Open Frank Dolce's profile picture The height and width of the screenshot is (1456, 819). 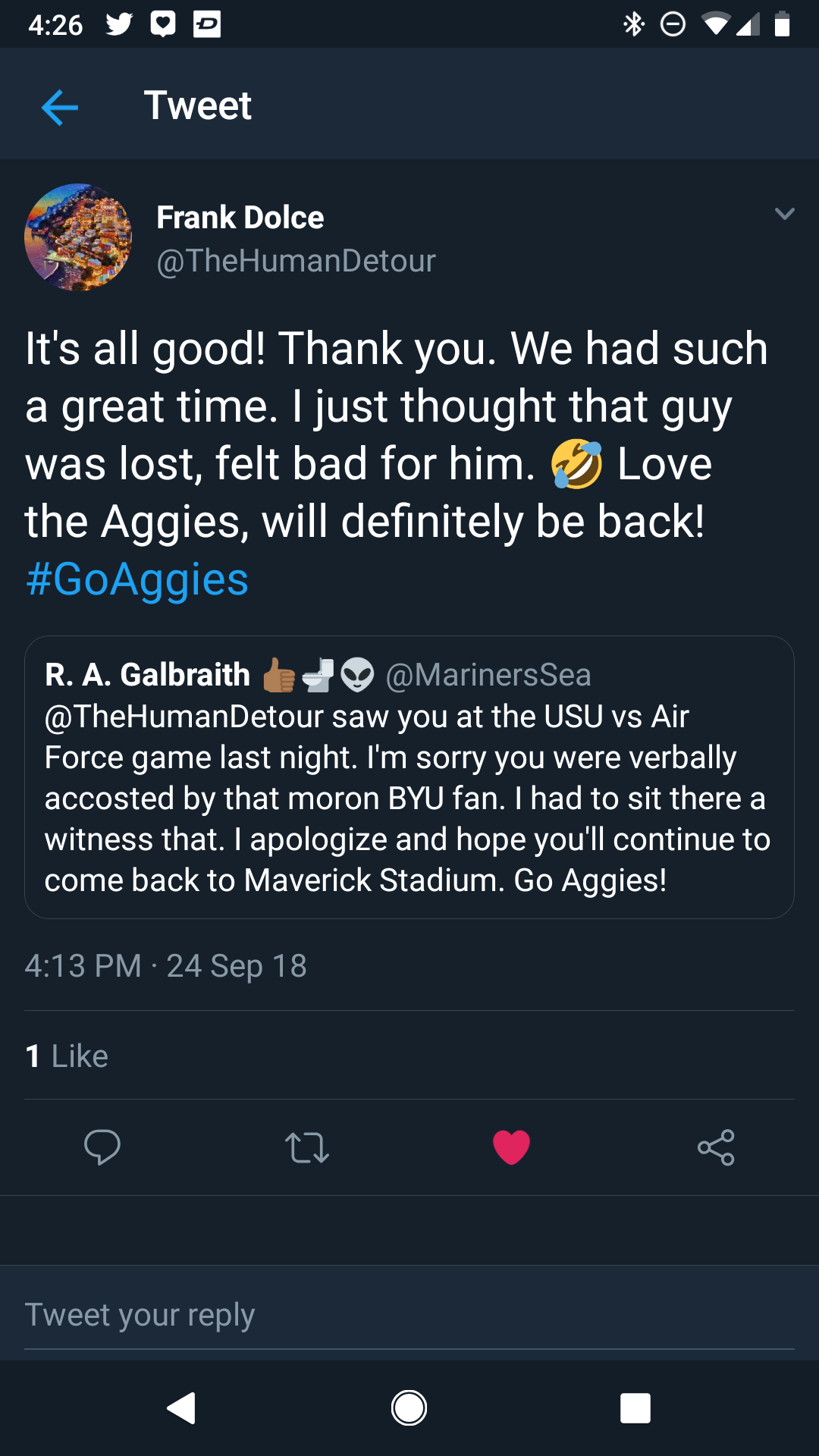tap(78, 237)
